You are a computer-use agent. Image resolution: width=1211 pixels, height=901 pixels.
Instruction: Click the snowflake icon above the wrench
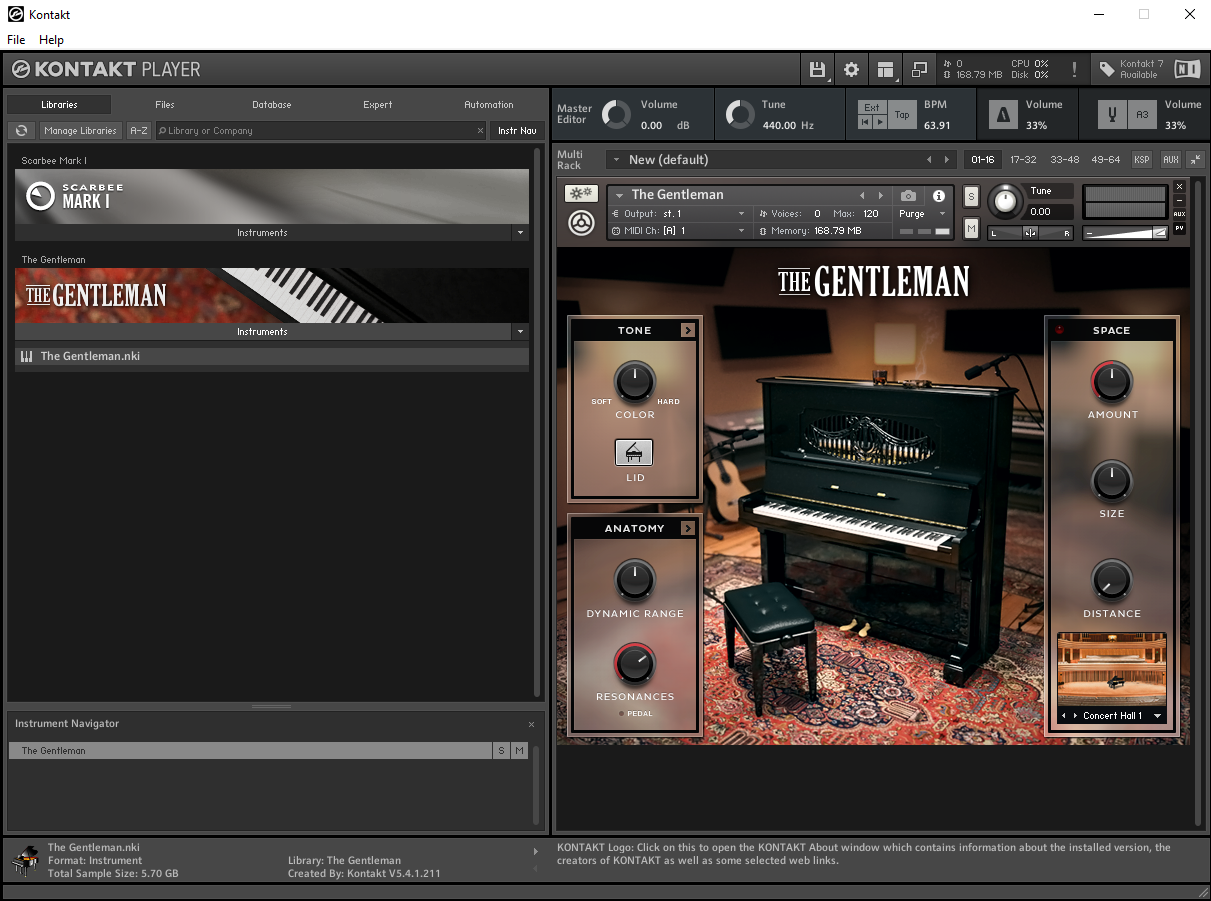pos(581,194)
